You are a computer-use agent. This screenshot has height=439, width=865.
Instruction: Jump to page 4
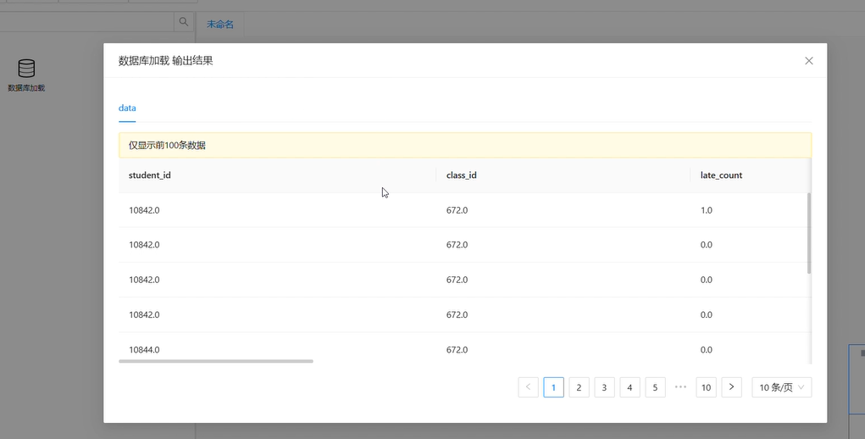[629, 387]
